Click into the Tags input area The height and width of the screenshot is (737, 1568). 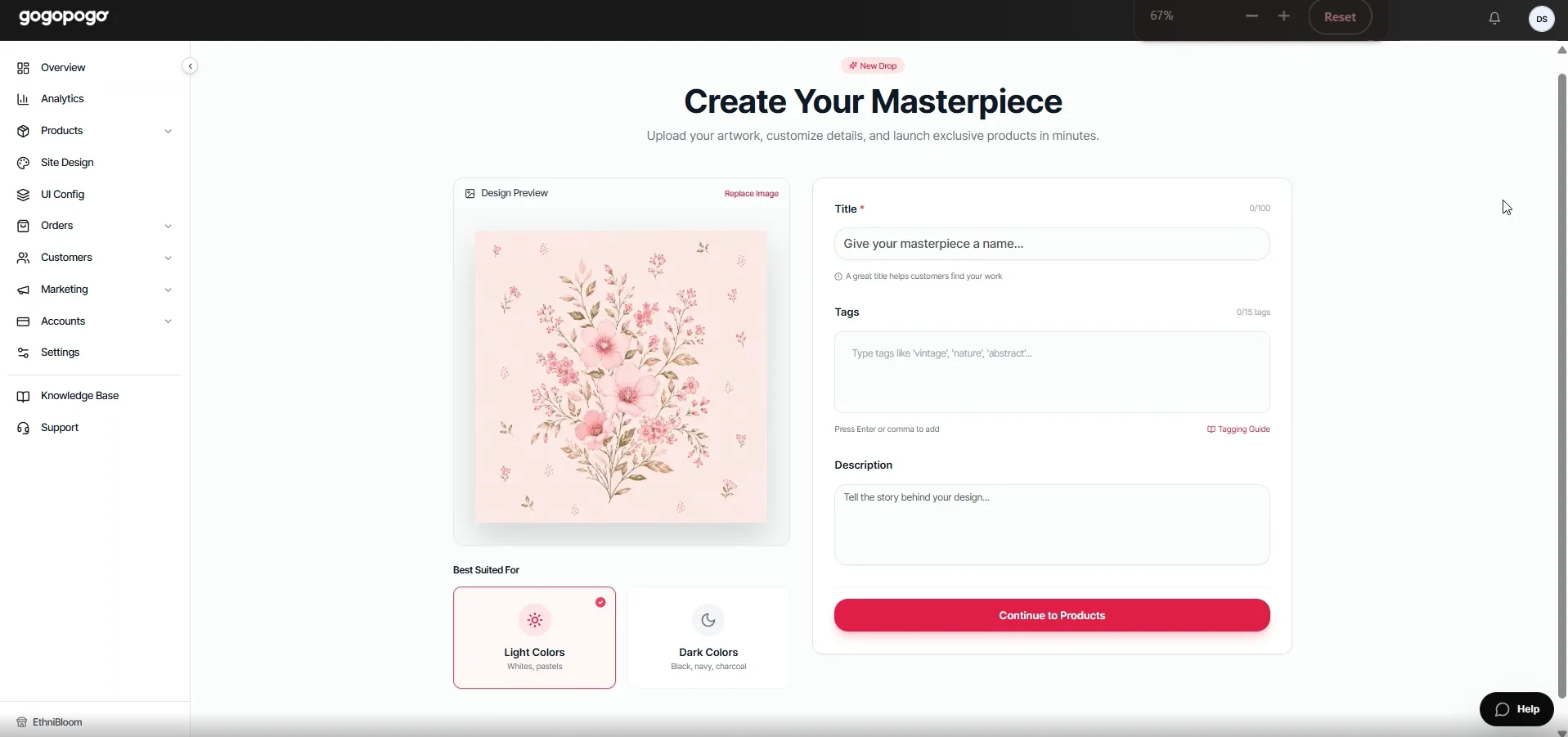click(1052, 372)
